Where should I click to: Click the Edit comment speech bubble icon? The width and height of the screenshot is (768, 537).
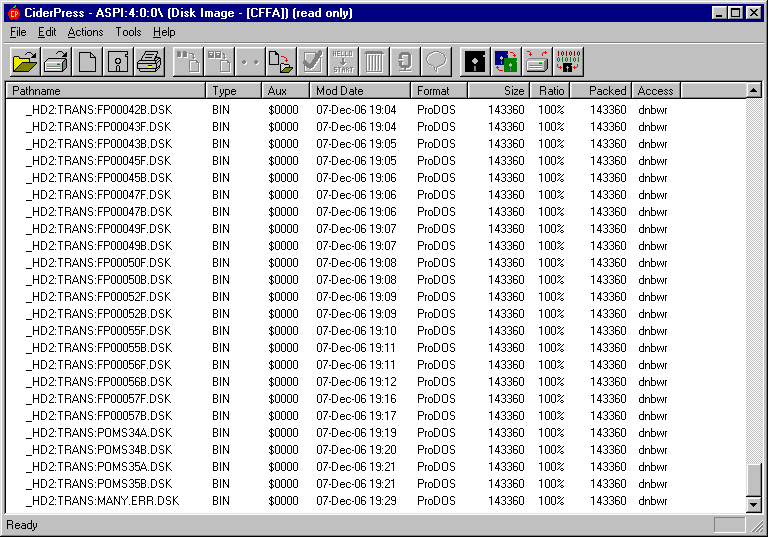click(435, 62)
